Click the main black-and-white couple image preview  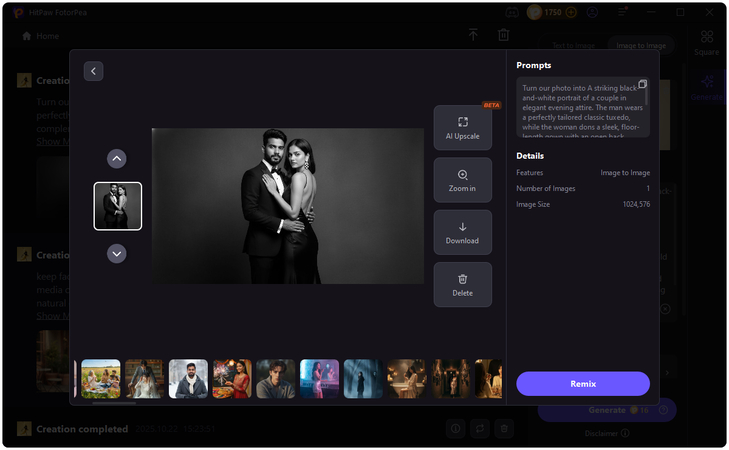[288, 206]
